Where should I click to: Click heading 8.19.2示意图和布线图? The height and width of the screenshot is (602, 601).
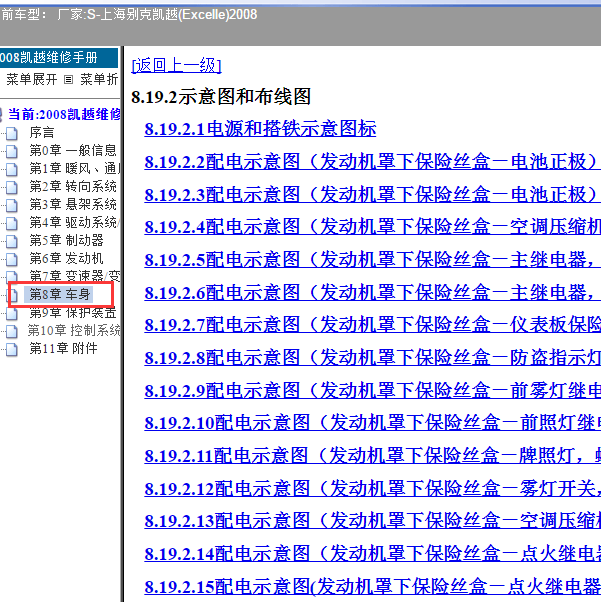(x=221, y=97)
